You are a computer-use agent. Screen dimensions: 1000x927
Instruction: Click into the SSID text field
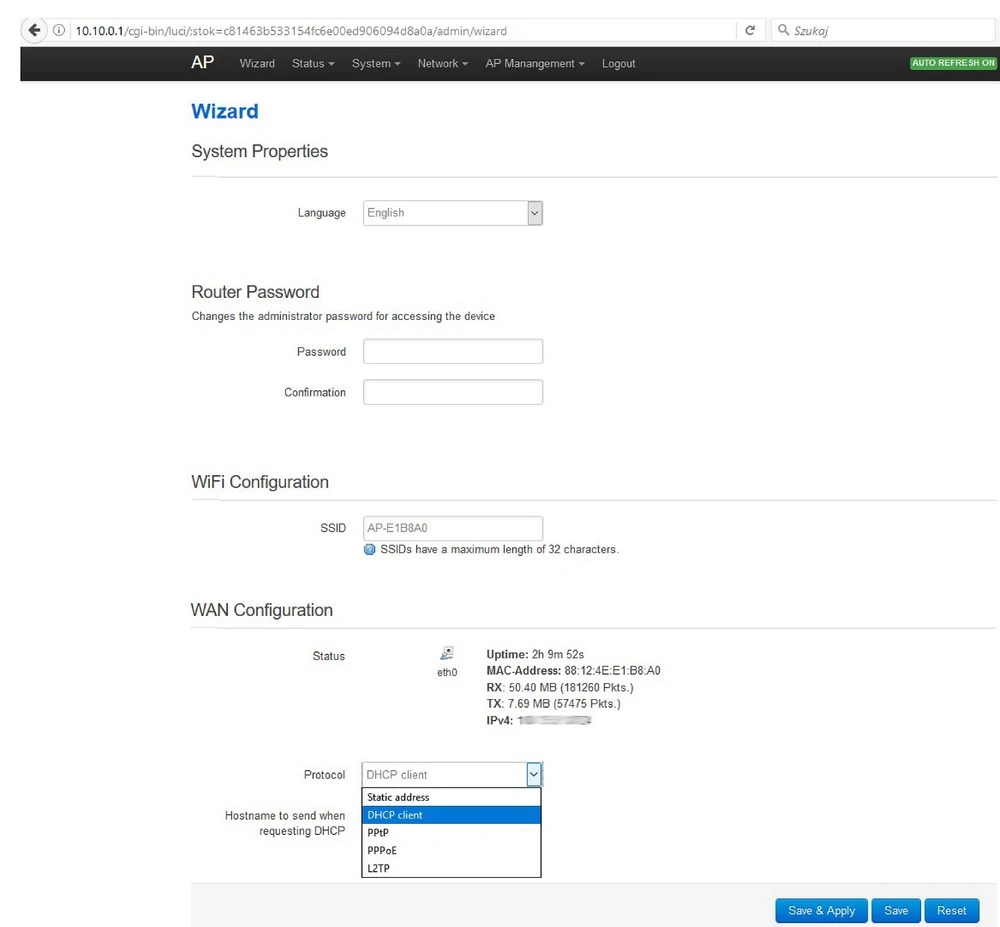(x=452, y=528)
